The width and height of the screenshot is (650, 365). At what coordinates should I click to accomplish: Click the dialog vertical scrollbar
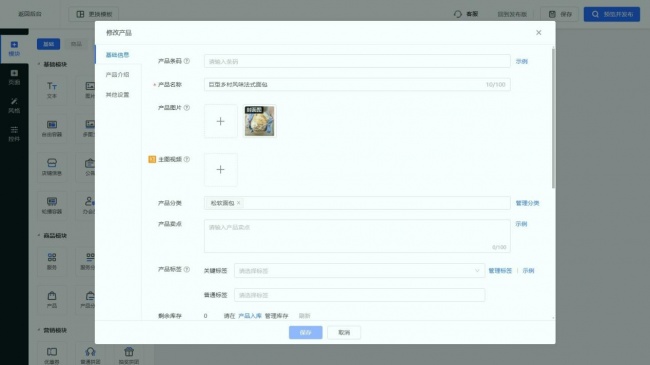(x=553, y=118)
